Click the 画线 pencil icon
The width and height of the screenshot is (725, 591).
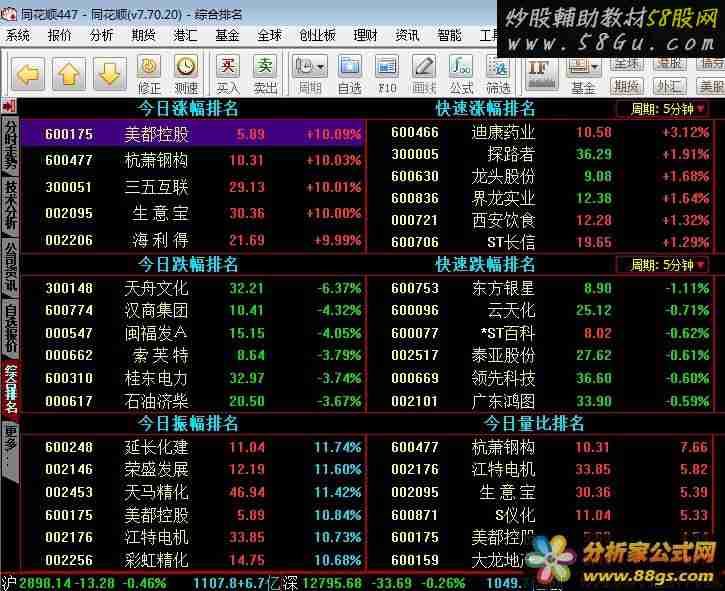424,74
